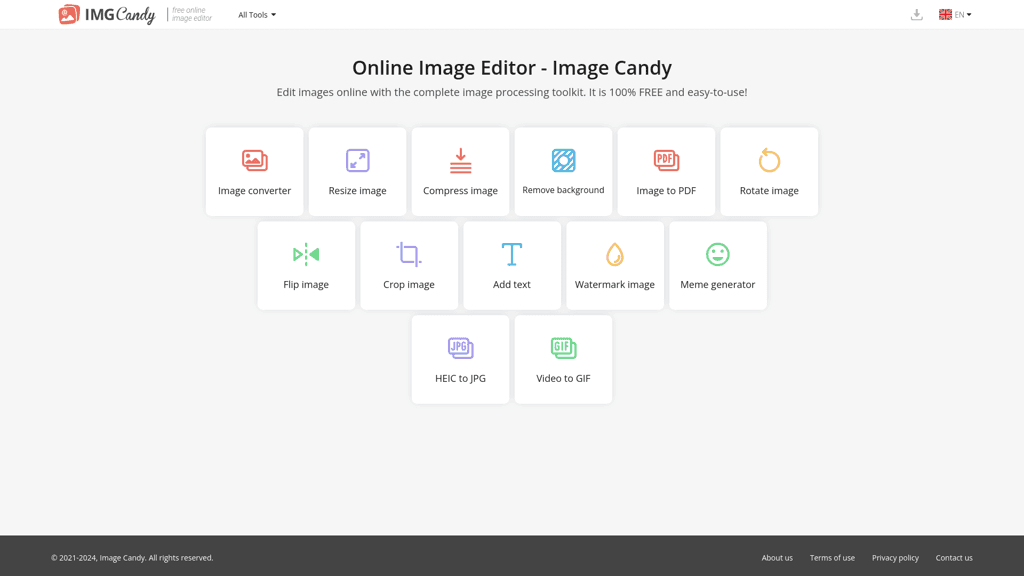
Task: Click the Rotate image icon
Action: [769, 160]
